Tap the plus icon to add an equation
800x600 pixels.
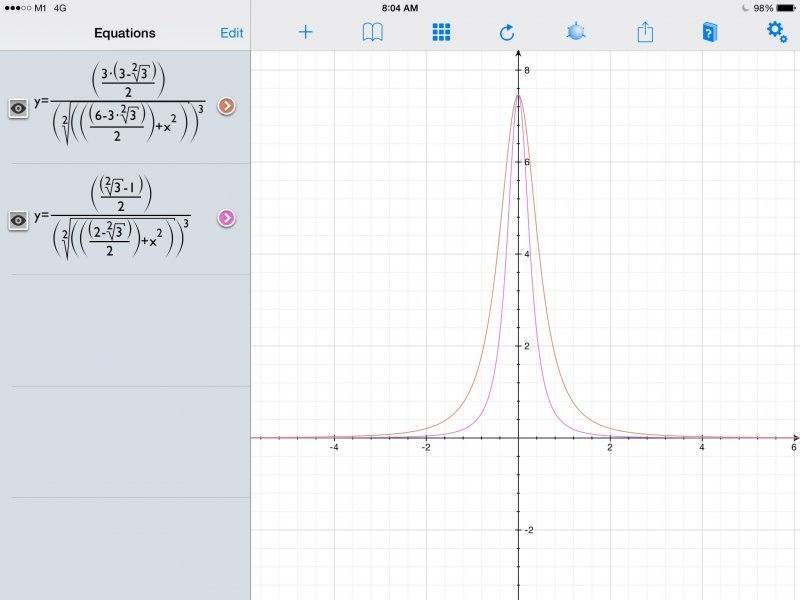tap(305, 33)
